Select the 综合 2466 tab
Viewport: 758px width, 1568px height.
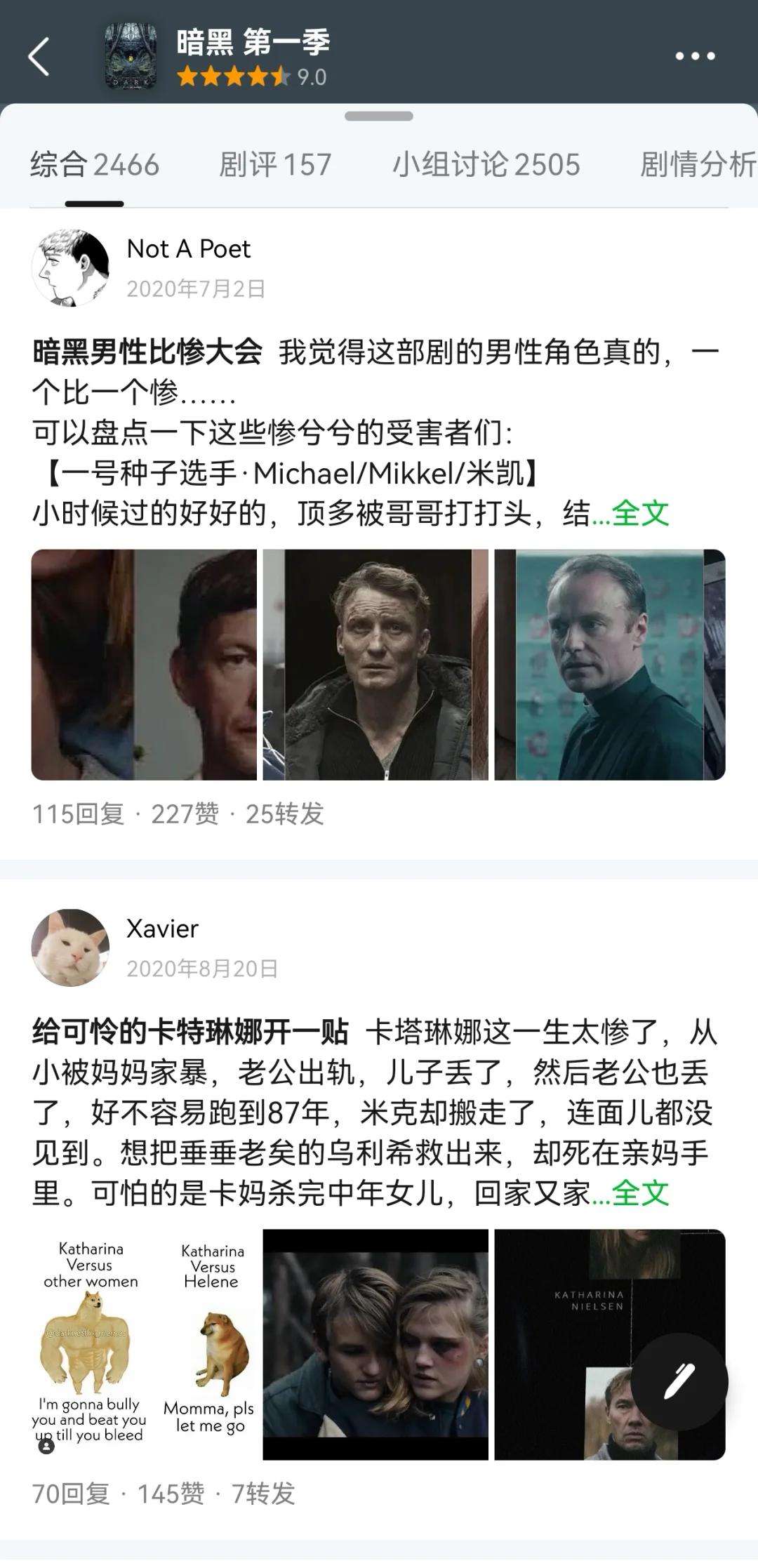(95, 165)
